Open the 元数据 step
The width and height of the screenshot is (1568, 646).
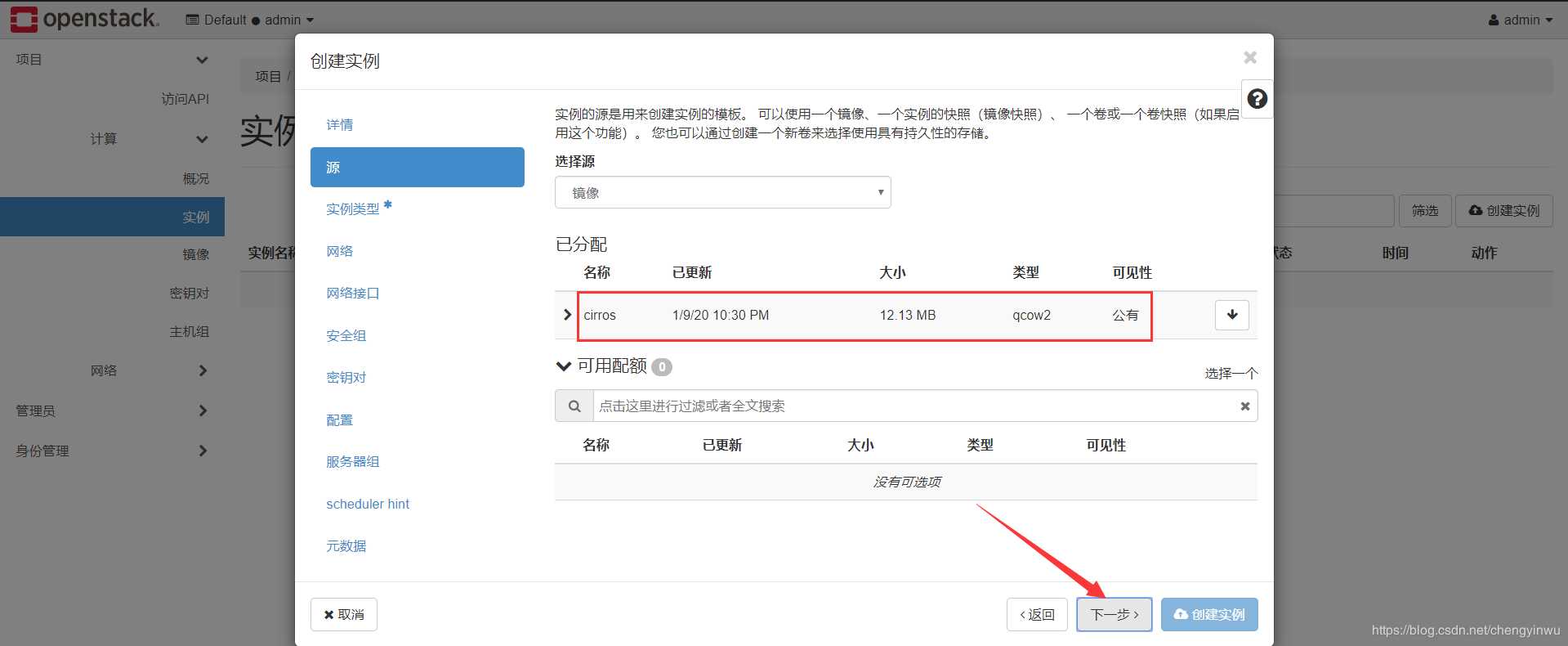346,545
